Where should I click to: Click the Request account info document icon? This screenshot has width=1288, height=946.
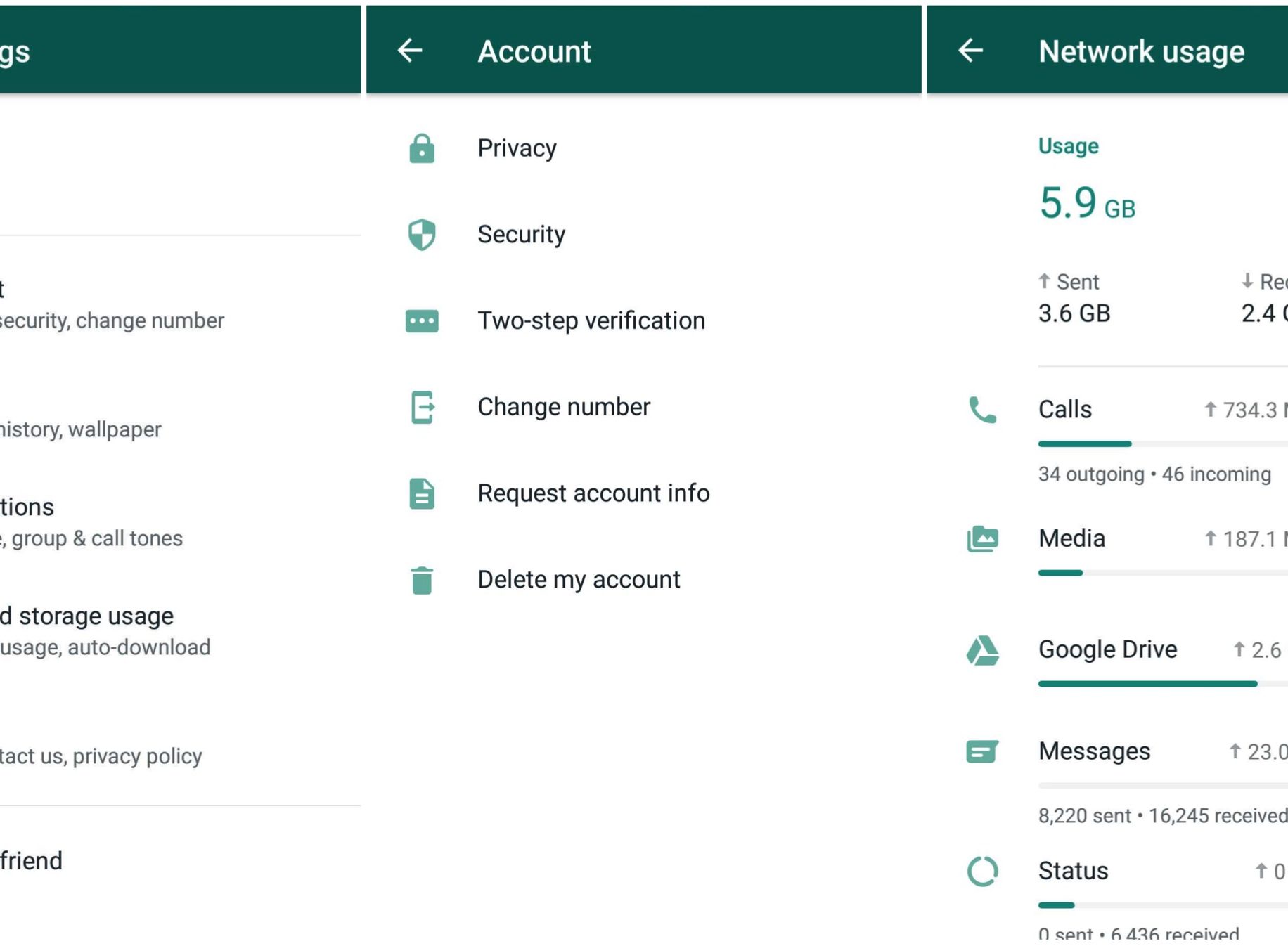tap(422, 493)
